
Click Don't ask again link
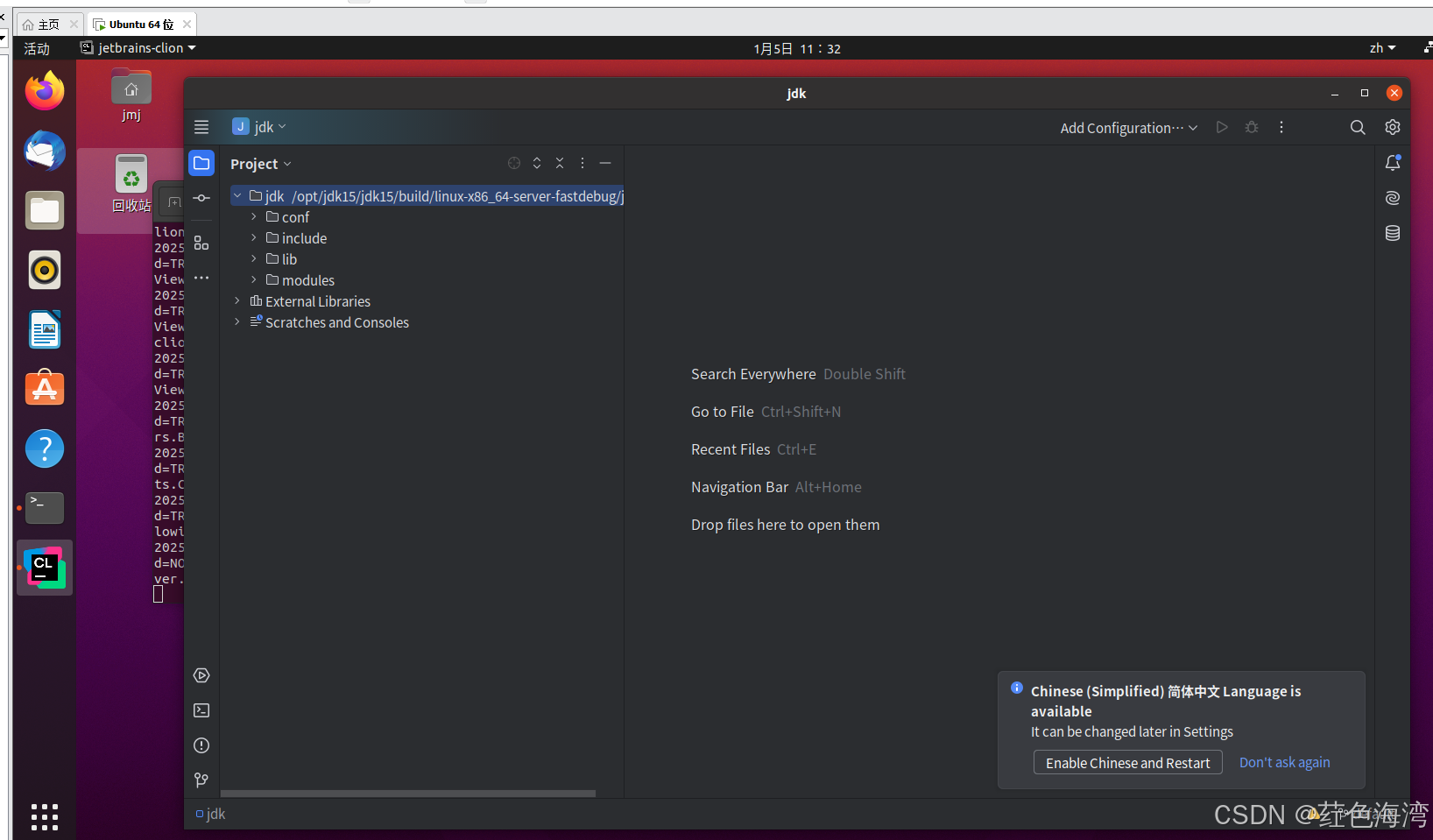pos(1284,763)
